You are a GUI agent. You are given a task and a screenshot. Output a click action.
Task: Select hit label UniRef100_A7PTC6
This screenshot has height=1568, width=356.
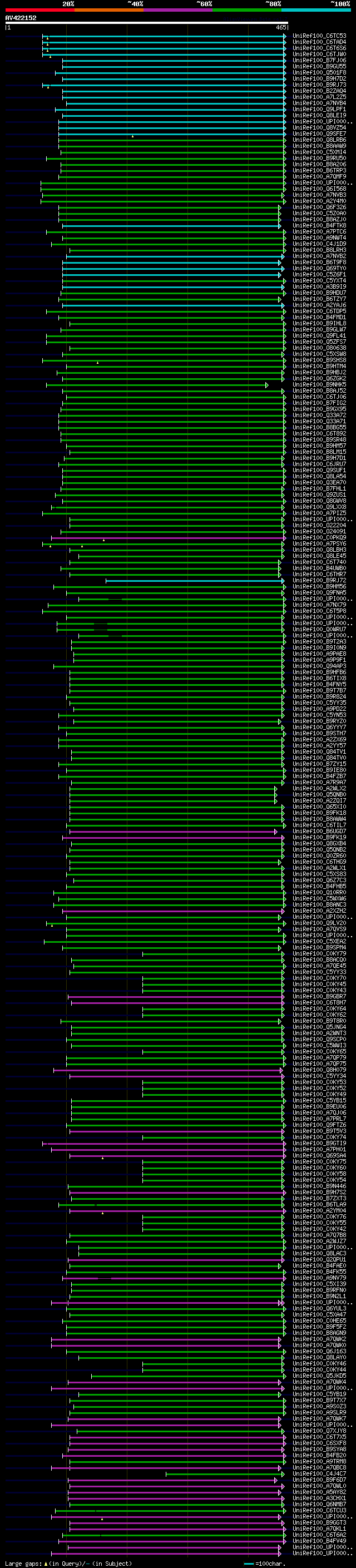(319, 232)
